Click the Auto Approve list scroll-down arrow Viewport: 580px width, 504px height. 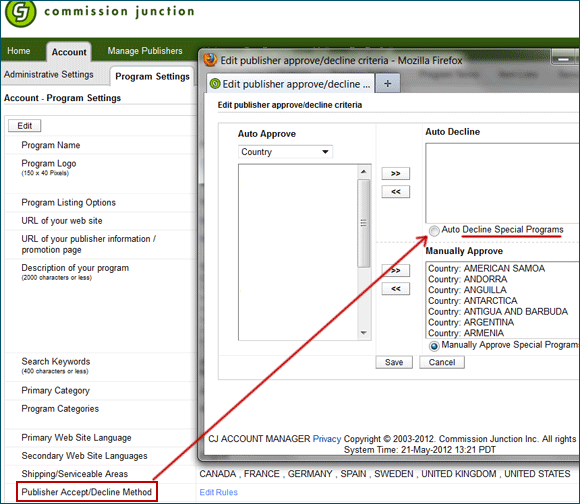click(x=364, y=333)
